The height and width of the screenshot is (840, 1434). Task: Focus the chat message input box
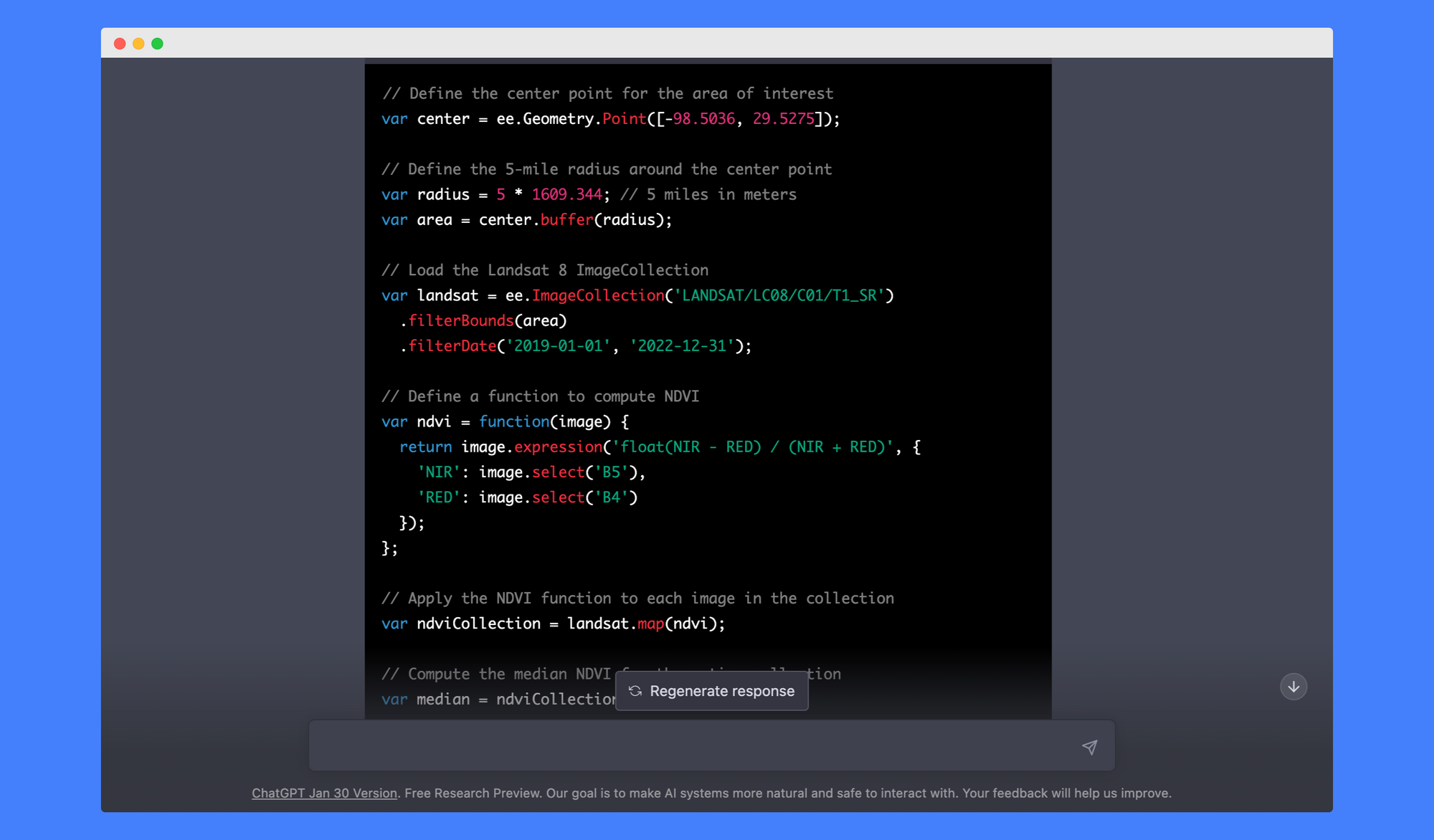tap(688, 746)
